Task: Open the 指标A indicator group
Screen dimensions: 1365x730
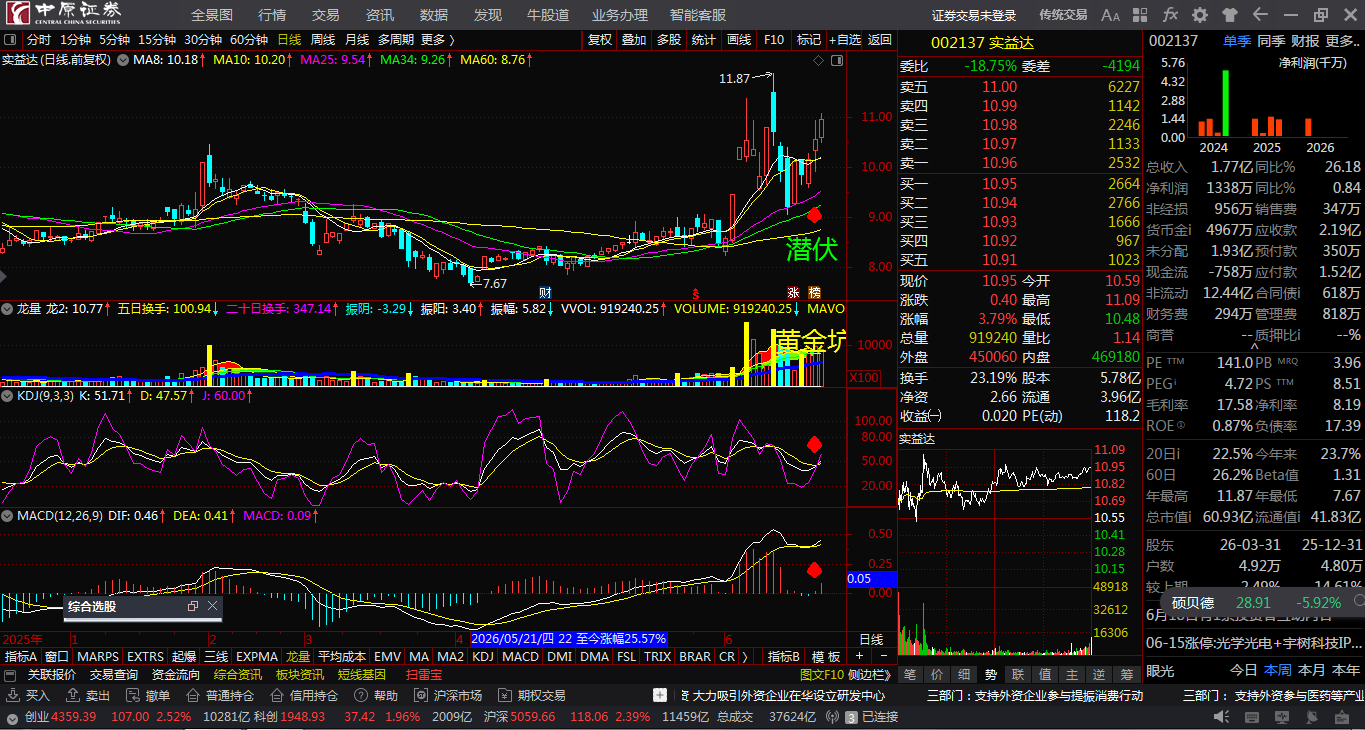Action: (x=21, y=657)
